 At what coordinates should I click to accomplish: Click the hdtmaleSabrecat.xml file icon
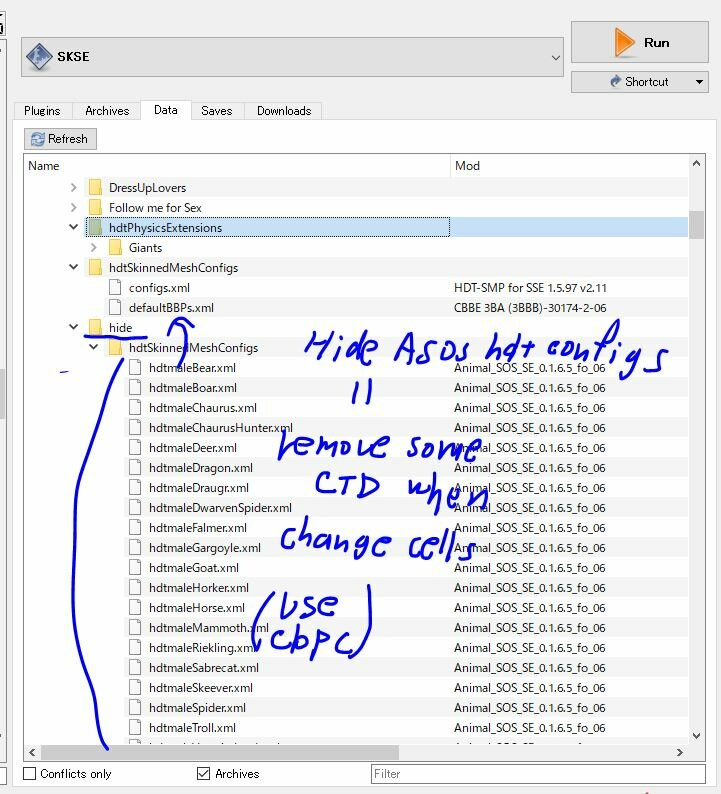tap(135, 668)
